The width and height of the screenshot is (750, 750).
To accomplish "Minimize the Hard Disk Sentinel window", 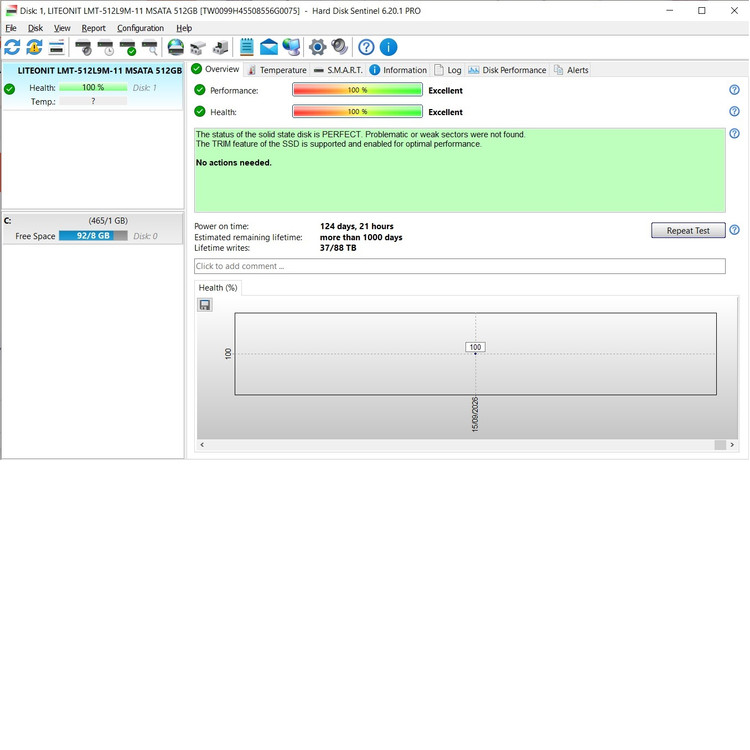I will [670, 11].
